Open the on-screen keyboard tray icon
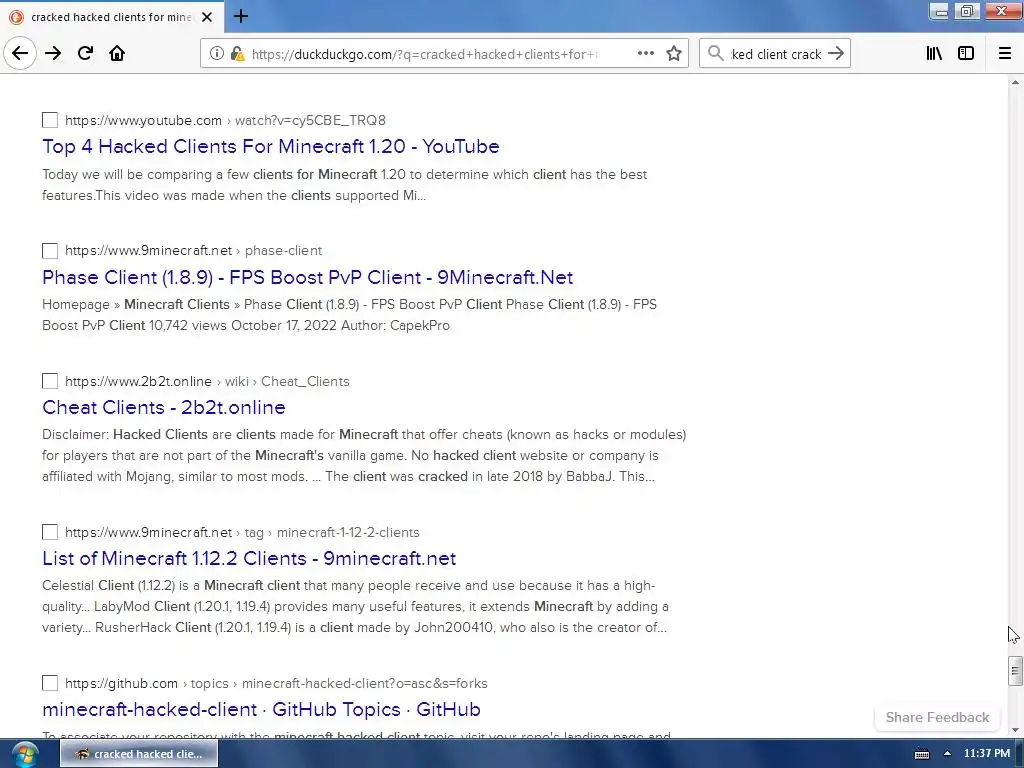The height and width of the screenshot is (768, 1024). coord(921,754)
